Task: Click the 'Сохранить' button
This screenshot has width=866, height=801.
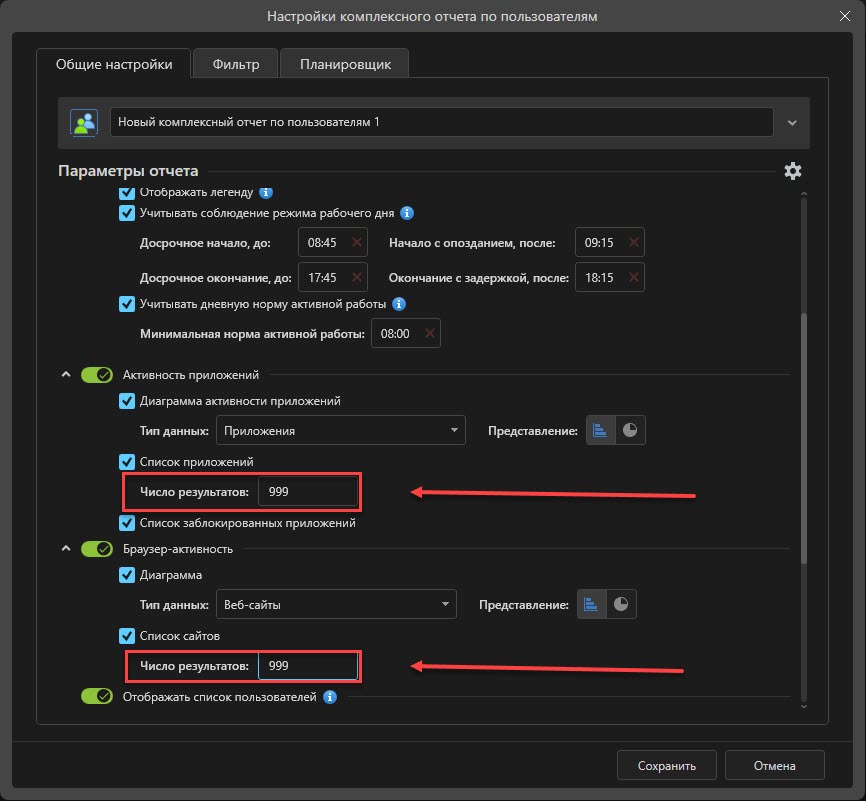Action: (667, 765)
